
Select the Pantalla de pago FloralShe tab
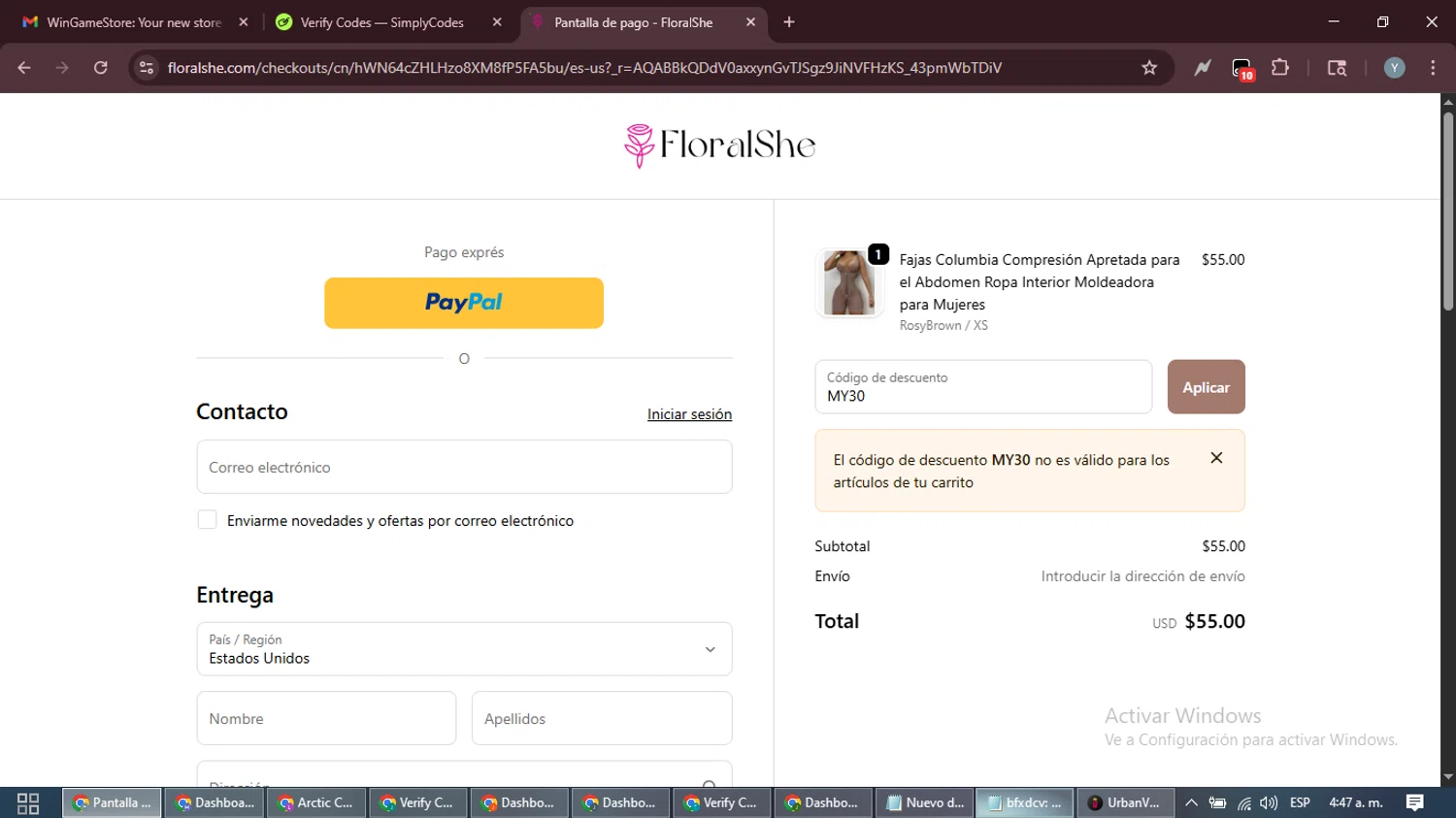(636, 22)
